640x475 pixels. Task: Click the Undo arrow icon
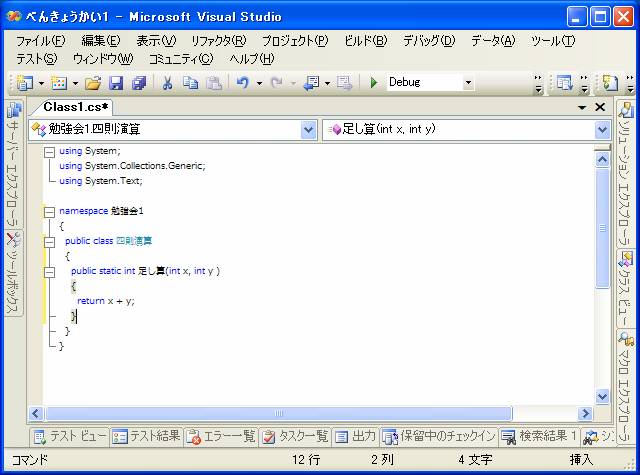(x=242, y=83)
